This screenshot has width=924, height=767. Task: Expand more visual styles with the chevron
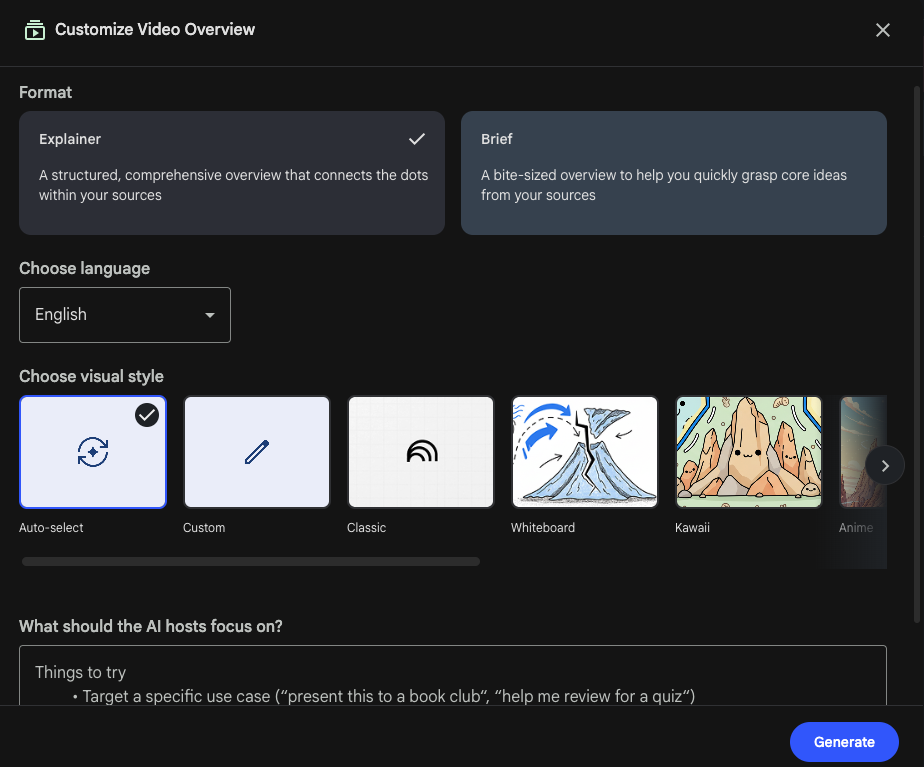[884, 465]
